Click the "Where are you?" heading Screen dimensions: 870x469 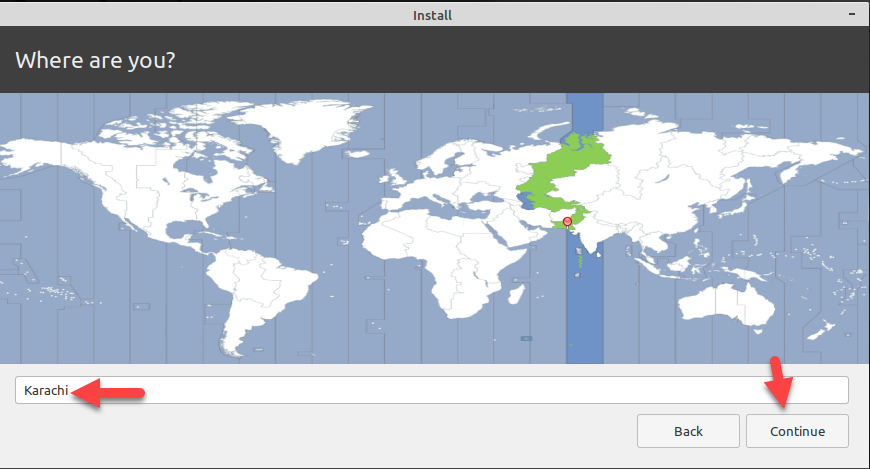pos(96,60)
